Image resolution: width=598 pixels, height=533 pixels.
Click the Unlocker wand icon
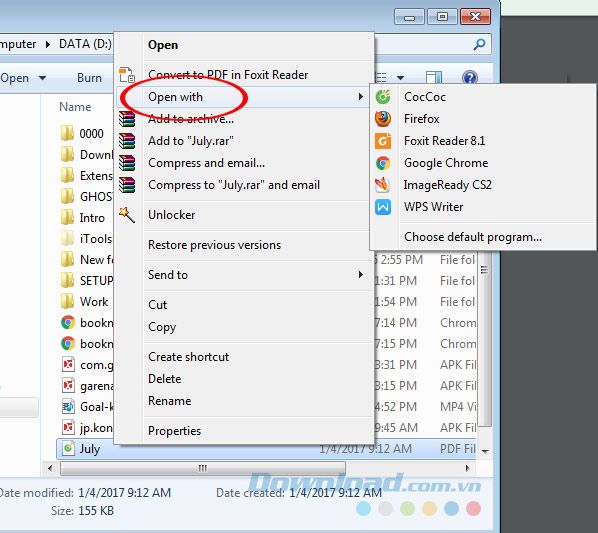tap(127, 215)
